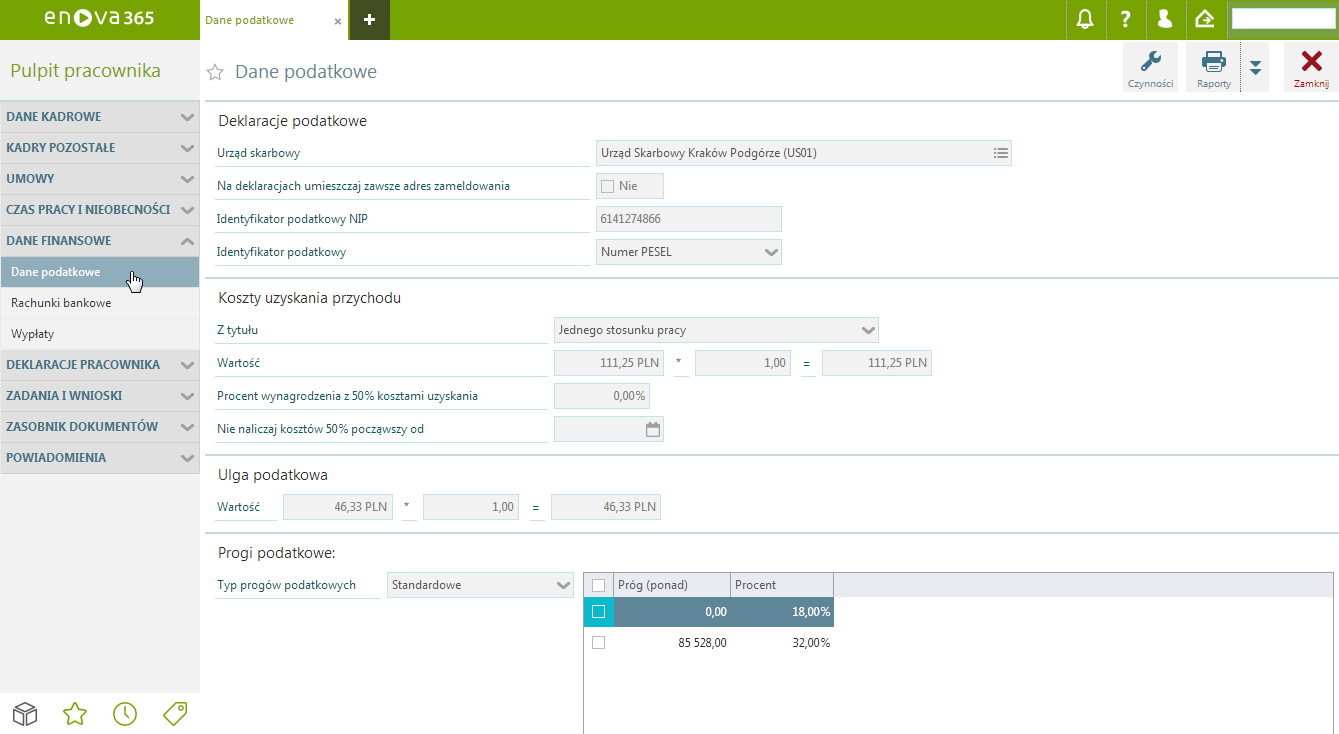Check the 85 528,00 threshold row checkbox
Screen dimensions: 1339x734
click(598, 643)
